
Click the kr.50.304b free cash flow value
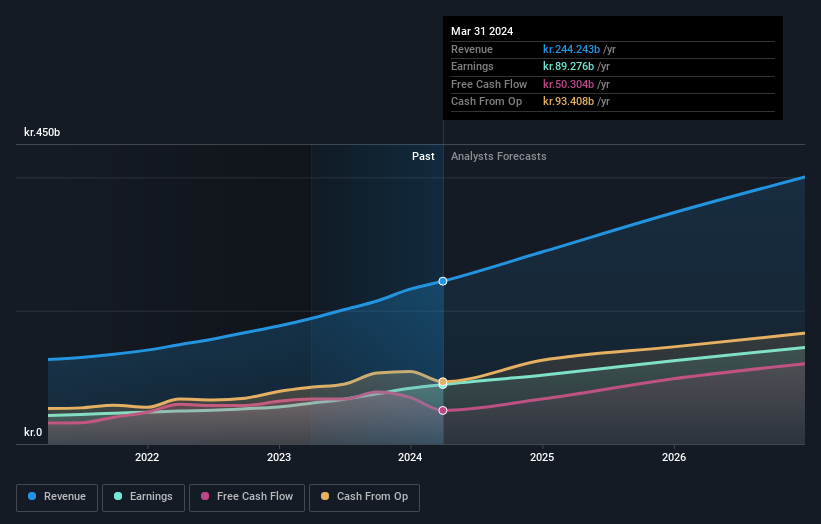569,84
